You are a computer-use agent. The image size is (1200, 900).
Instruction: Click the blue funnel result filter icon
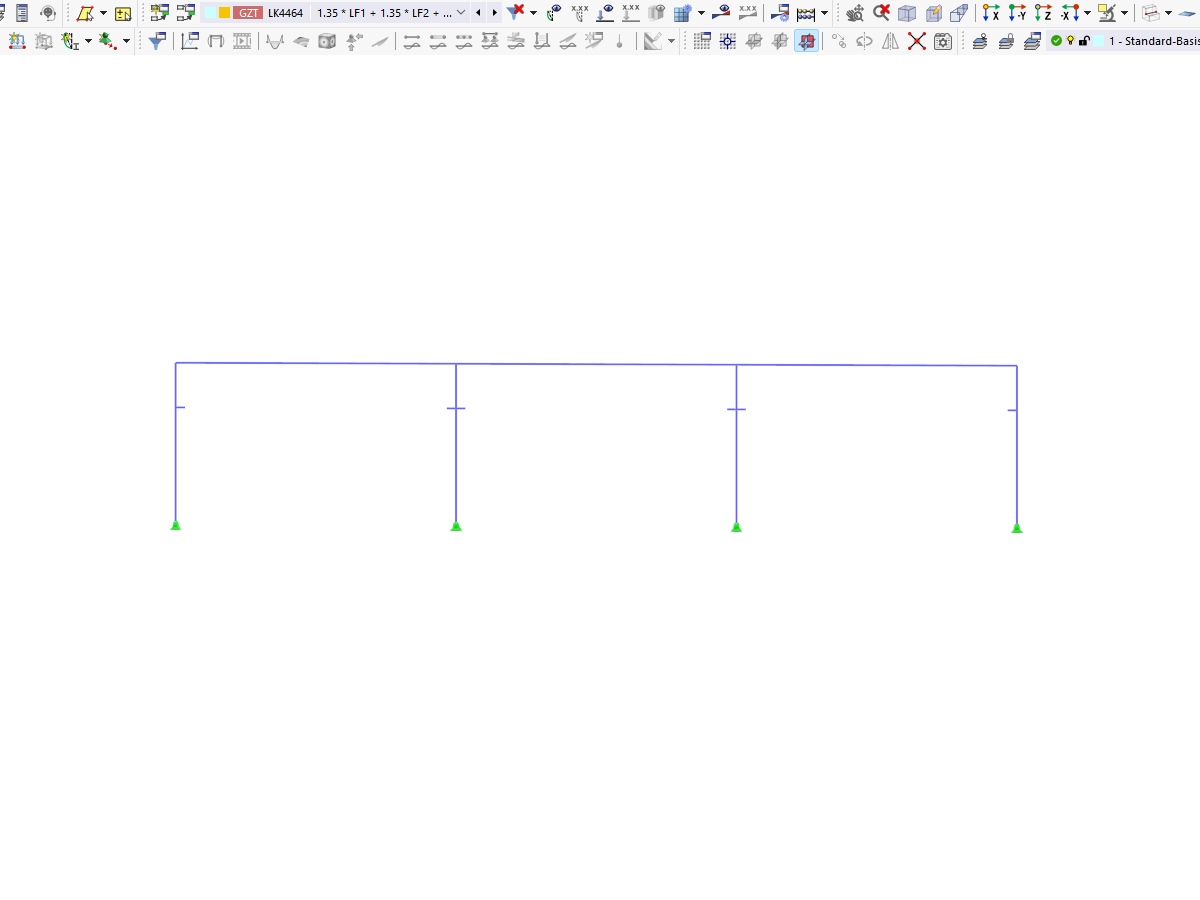click(157, 41)
